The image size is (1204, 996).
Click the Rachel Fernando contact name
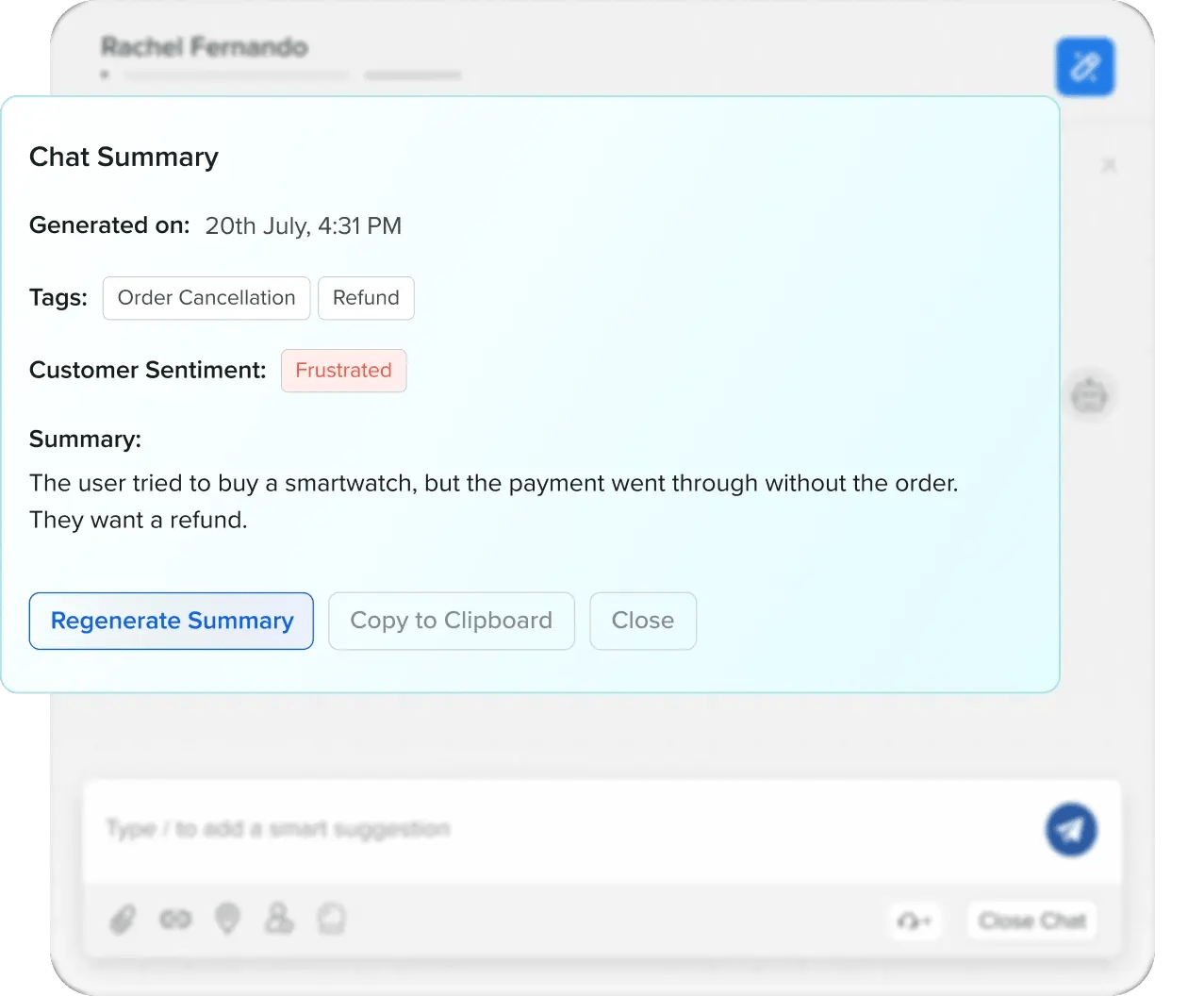click(x=205, y=47)
